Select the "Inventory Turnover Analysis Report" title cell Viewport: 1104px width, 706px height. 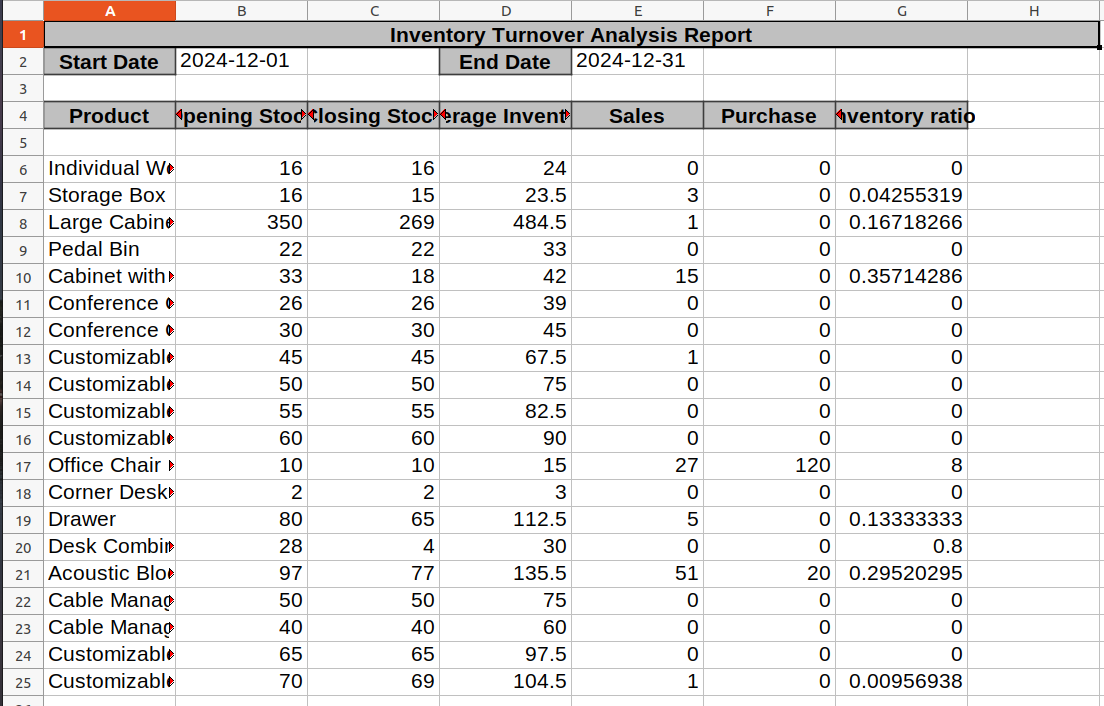pos(571,34)
